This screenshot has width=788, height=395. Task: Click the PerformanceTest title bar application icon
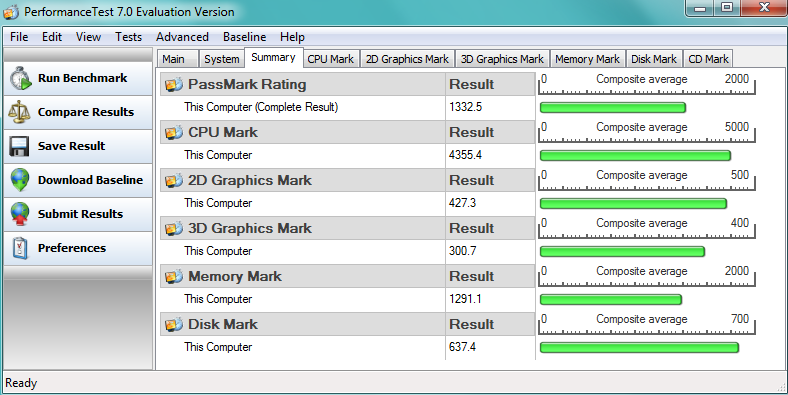11,12
